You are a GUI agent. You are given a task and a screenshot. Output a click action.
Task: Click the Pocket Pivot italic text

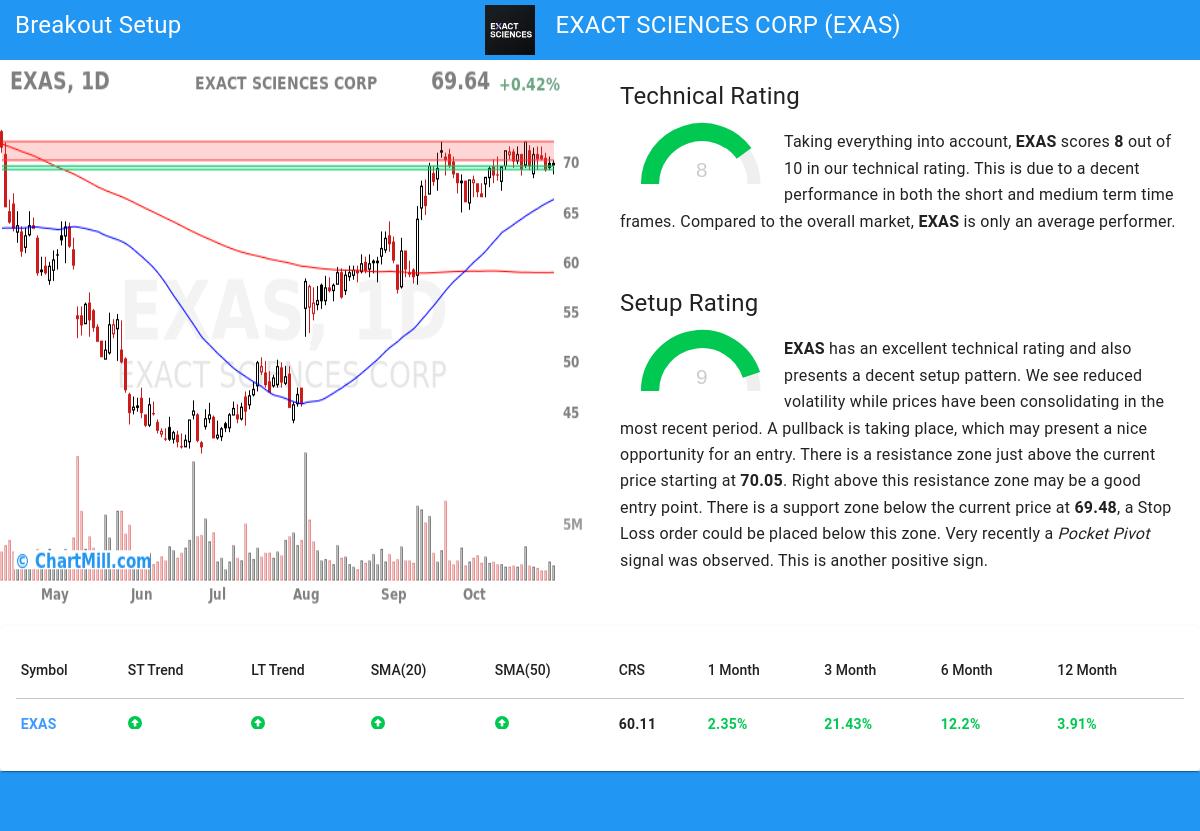point(1104,534)
